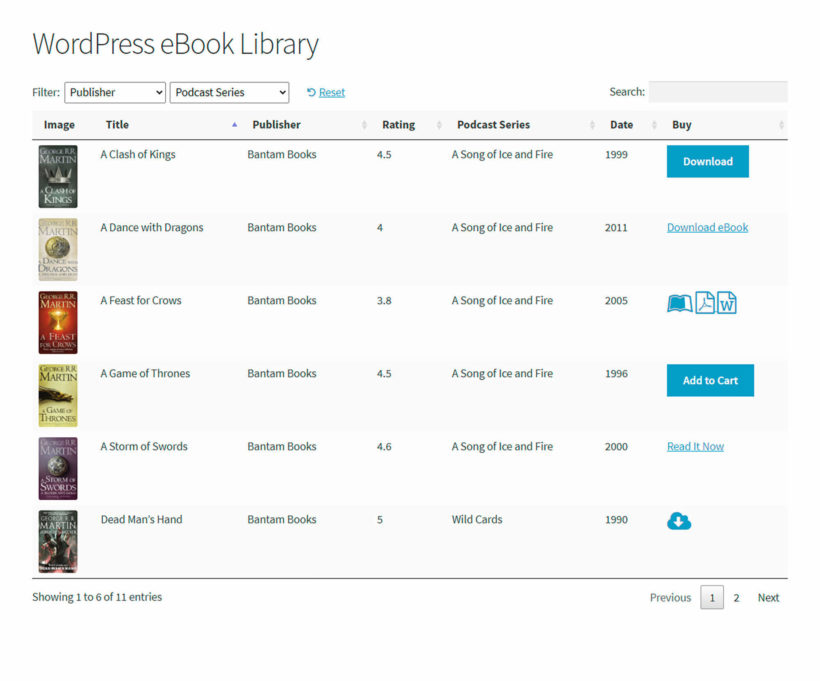
Task: Click Add to Cart for A Game of Thrones
Action: 710,380
